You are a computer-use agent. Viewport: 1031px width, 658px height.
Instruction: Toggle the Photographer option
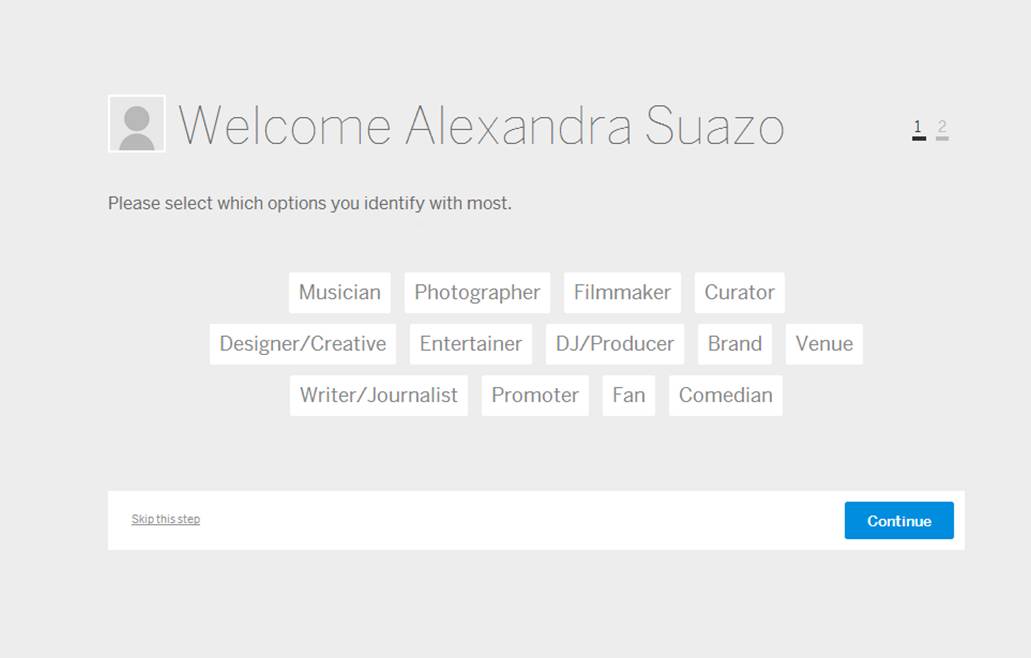477,293
